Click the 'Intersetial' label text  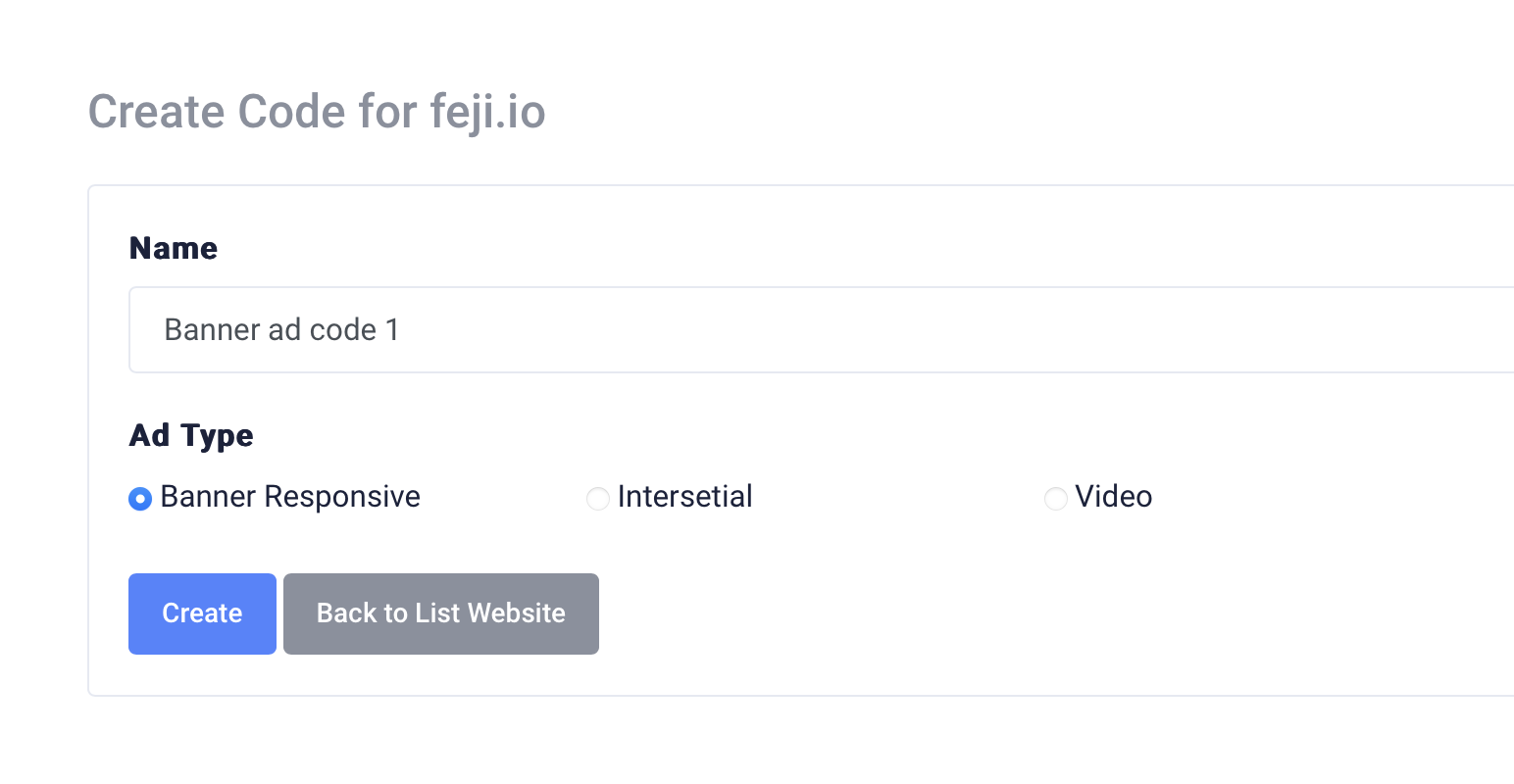[684, 497]
